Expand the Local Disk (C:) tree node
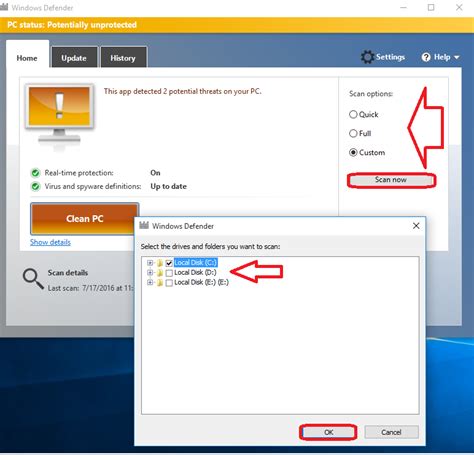The image size is (474, 455). click(150, 263)
